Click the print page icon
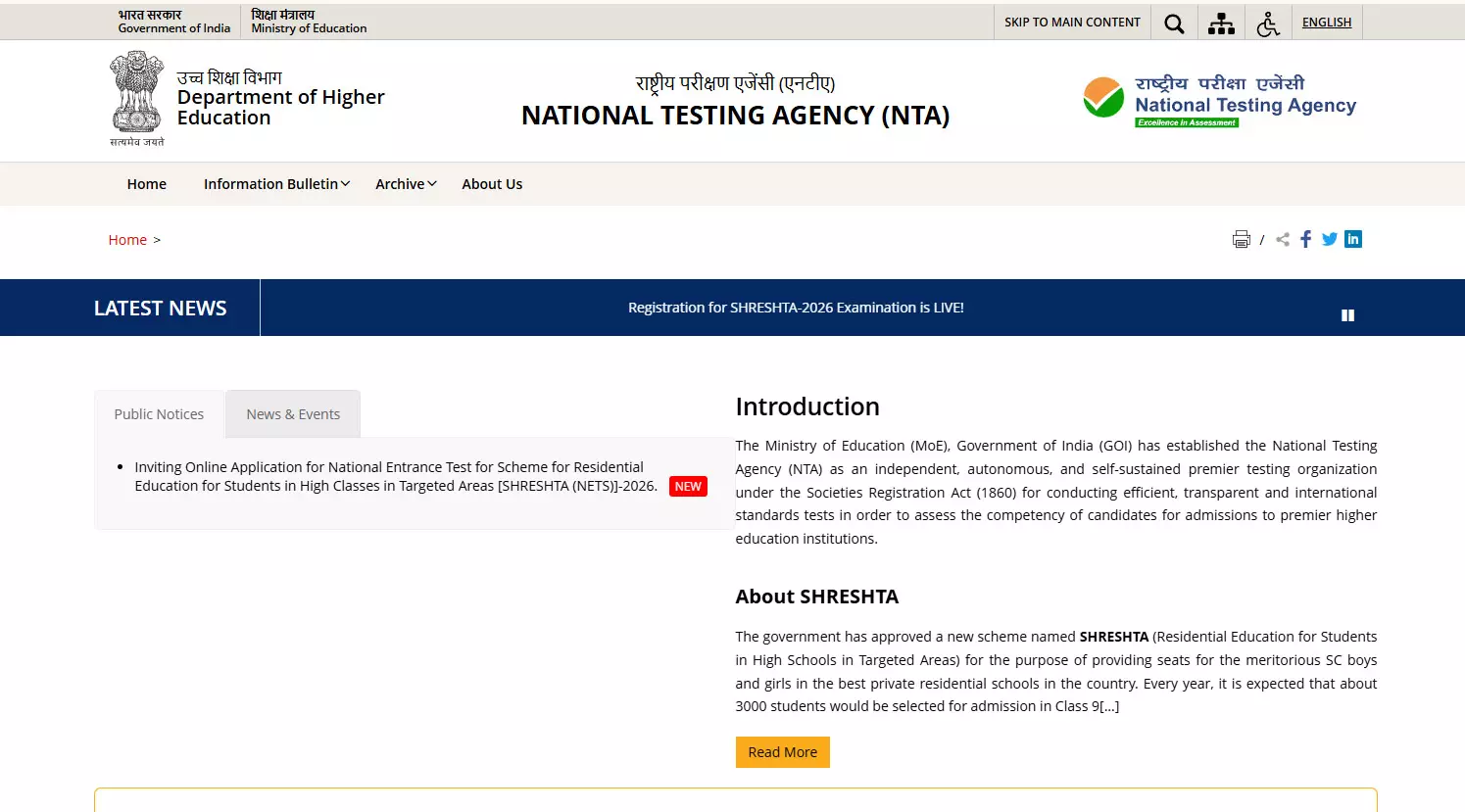This screenshot has height=812, width=1465. (x=1242, y=239)
